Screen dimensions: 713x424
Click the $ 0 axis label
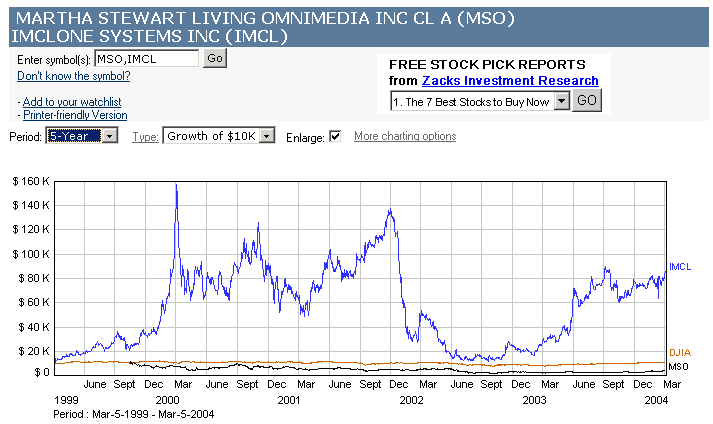(x=42, y=372)
